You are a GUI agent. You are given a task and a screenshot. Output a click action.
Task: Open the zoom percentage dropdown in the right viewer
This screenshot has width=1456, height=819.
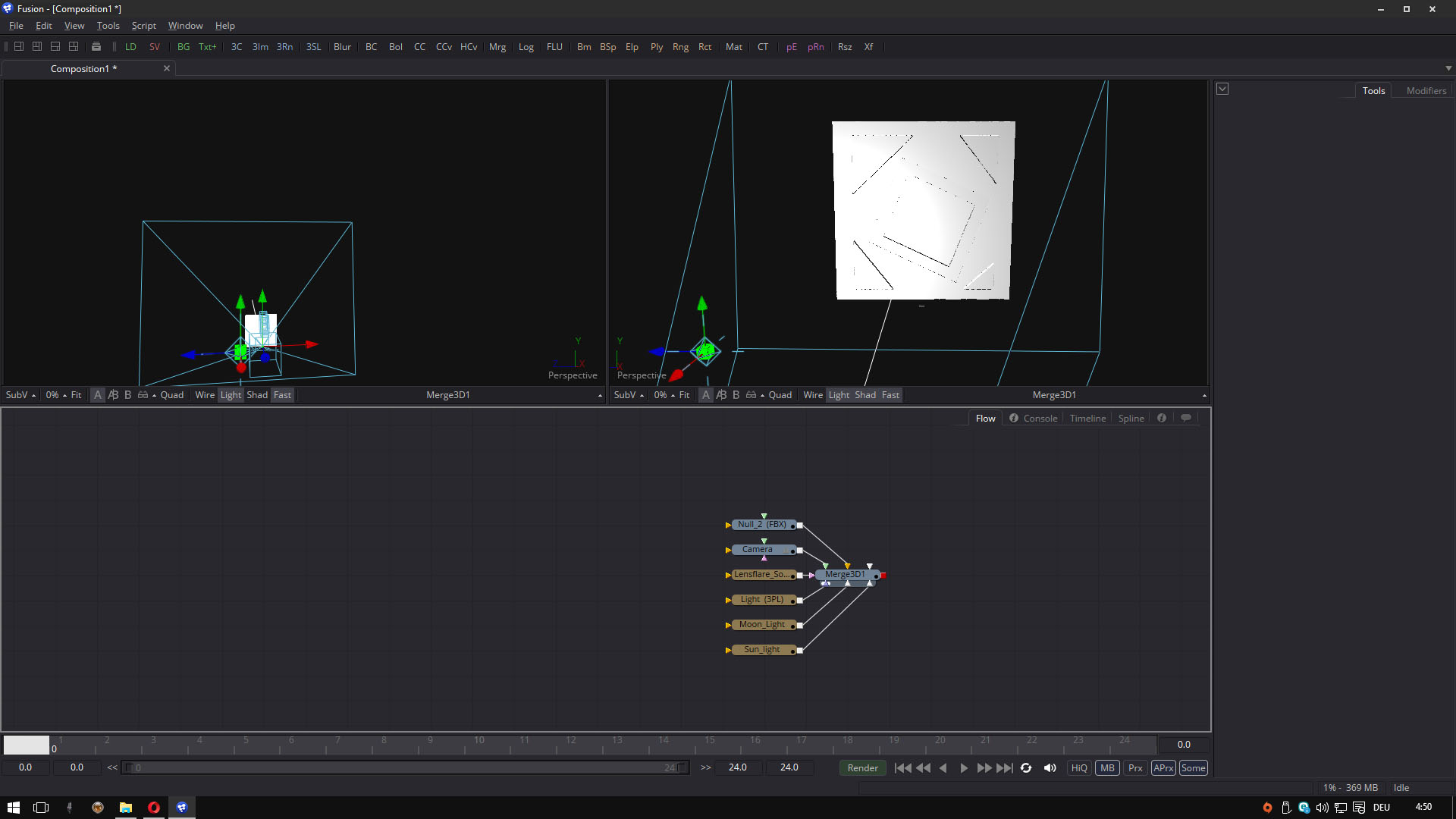[664, 395]
